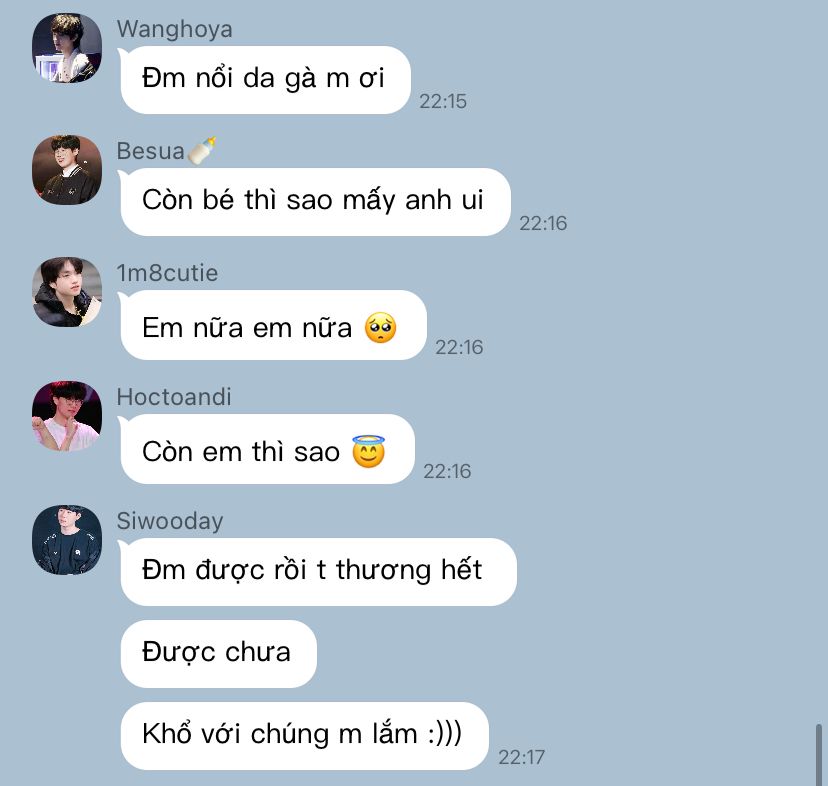This screenshot has width=828, height=786.
Task: Tap the baby bottle emoji next to Besua
Action: click(x=202, y=151)
